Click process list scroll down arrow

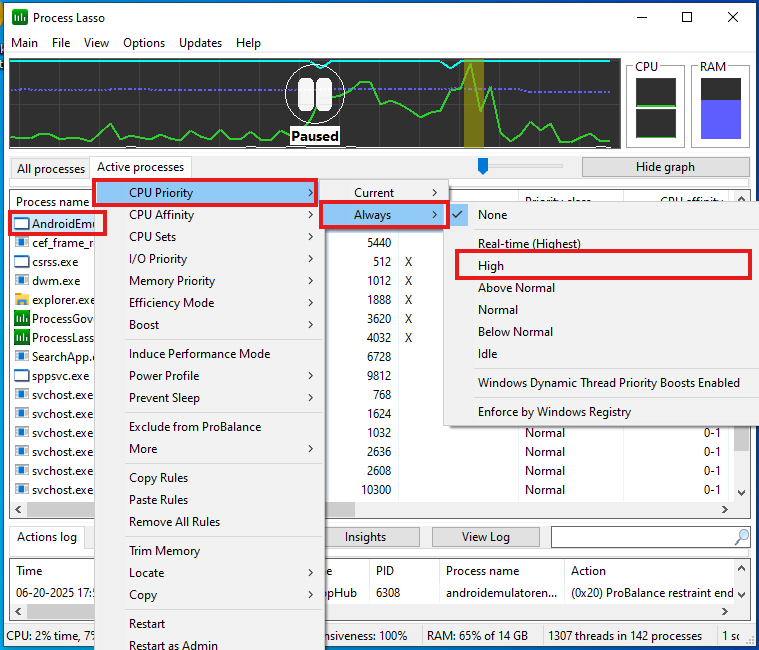pos(741,493)
